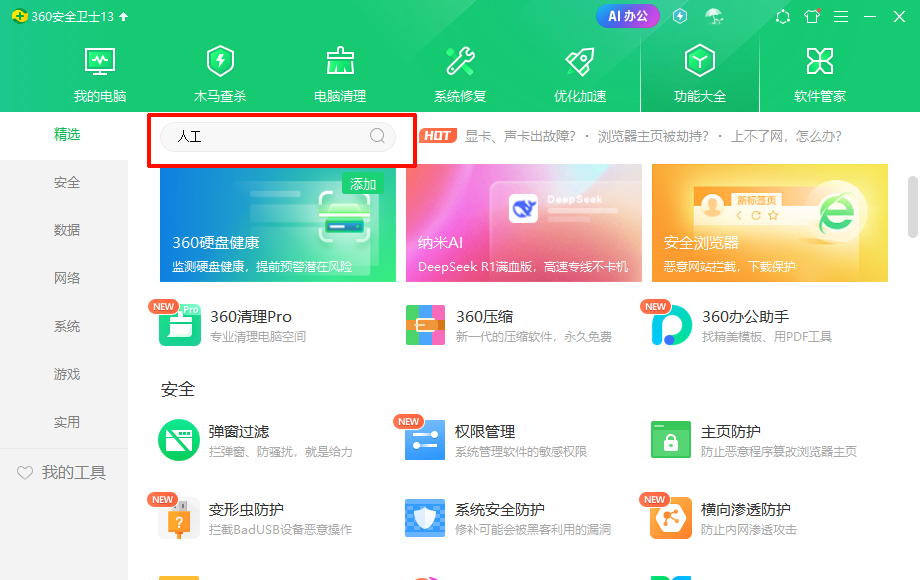Click the umbrella icon in title bar
This screenshot has width=920, height=580.
coord(713,16)
